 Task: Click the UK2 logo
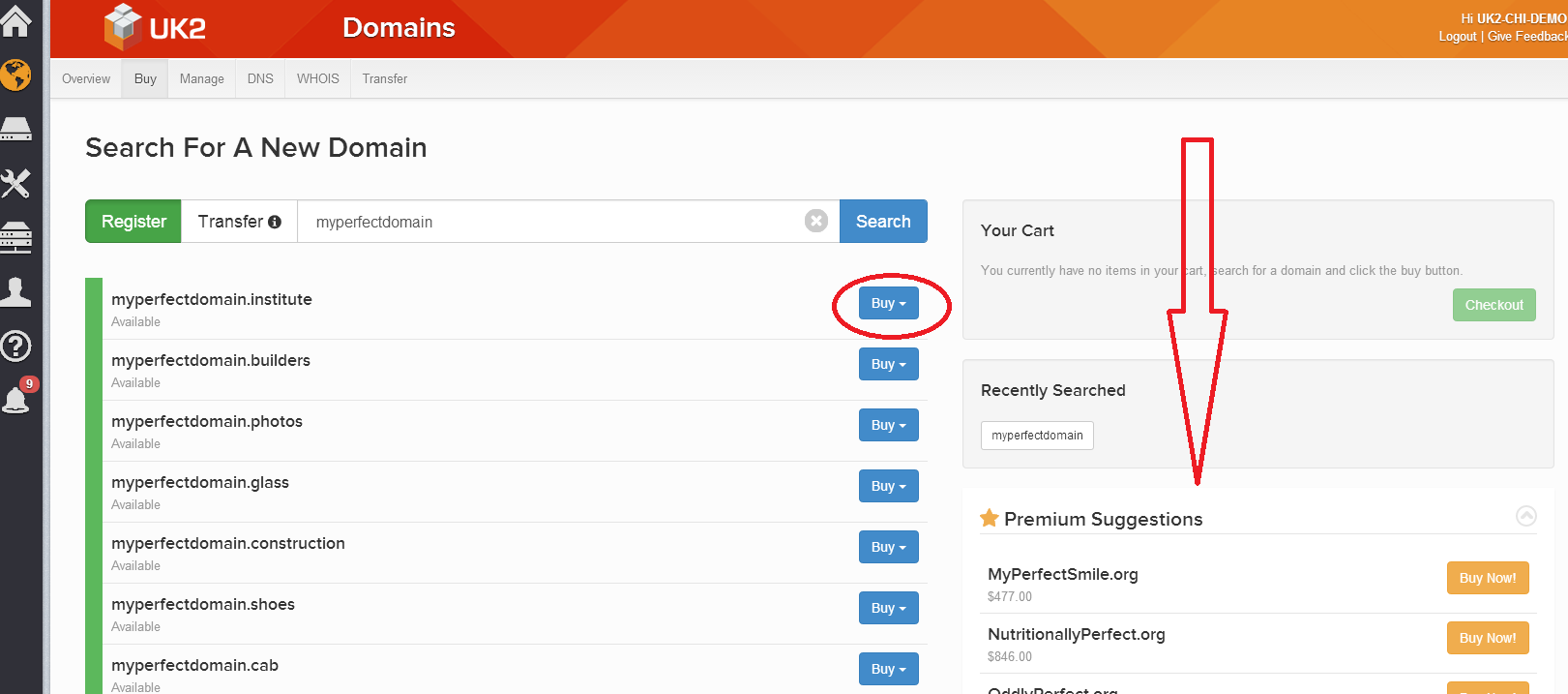click(156, 28)
